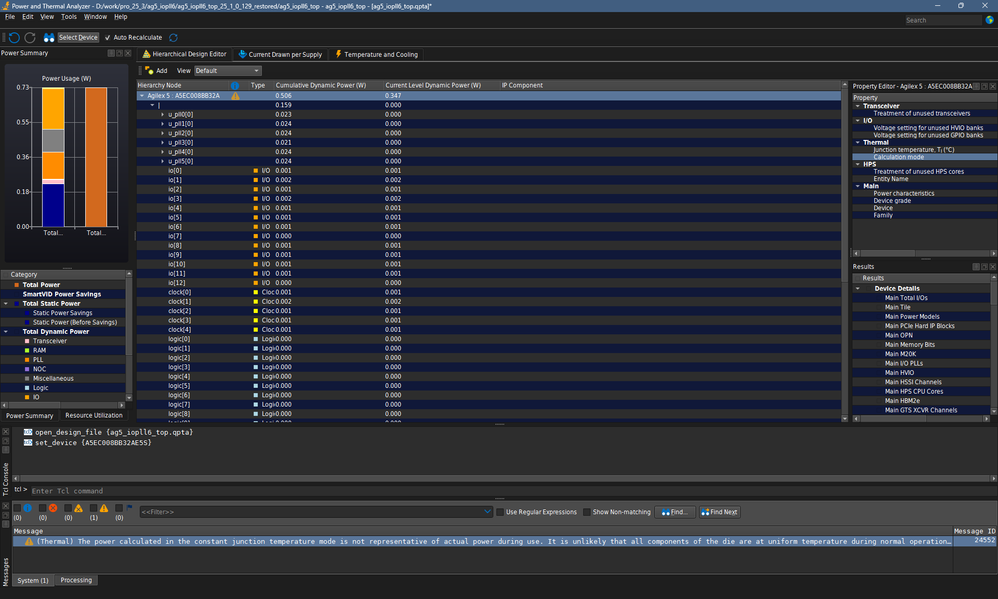Click the globe icon beside Search
The width and height of the screenshot is (998, 599).
click(x=989, y=20)
